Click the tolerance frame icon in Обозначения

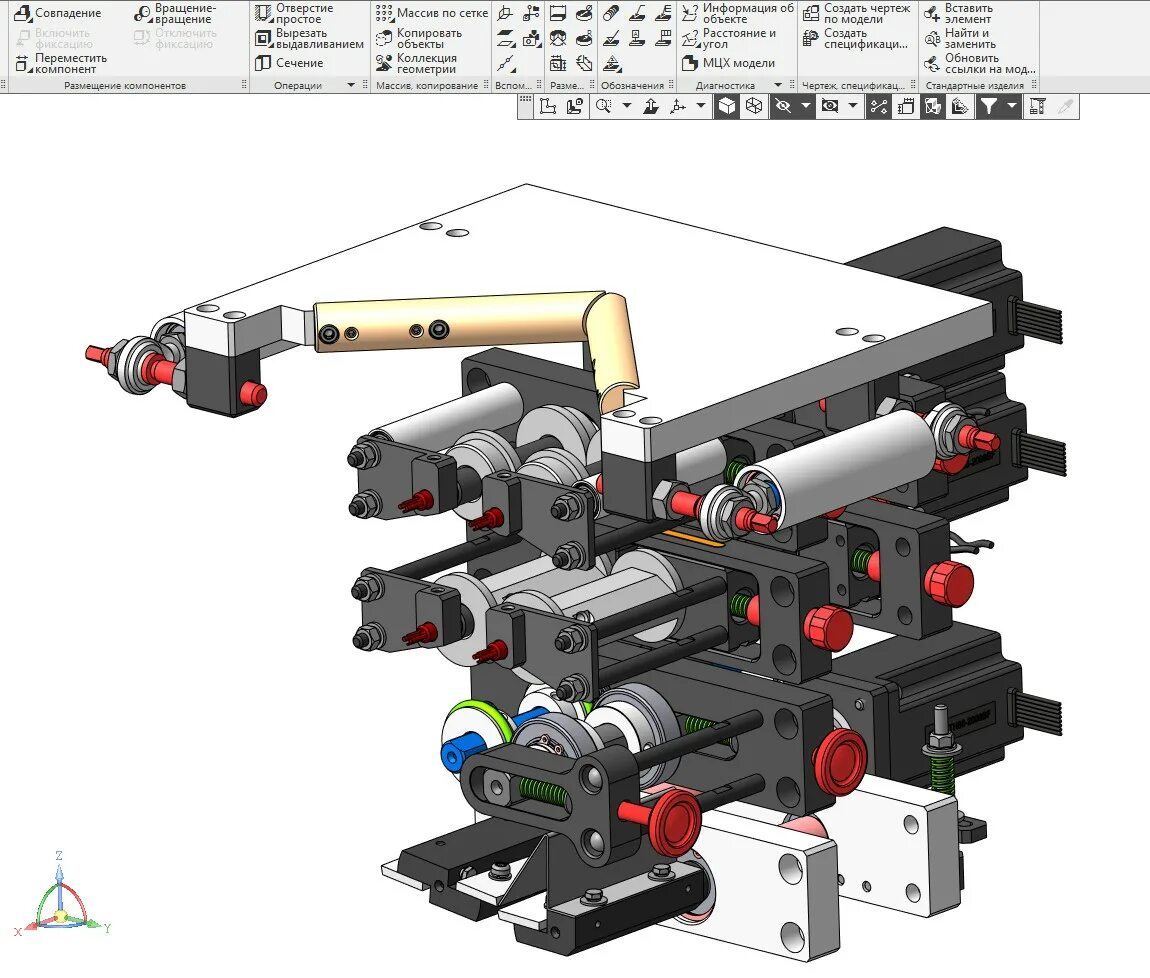click(663, 38)
